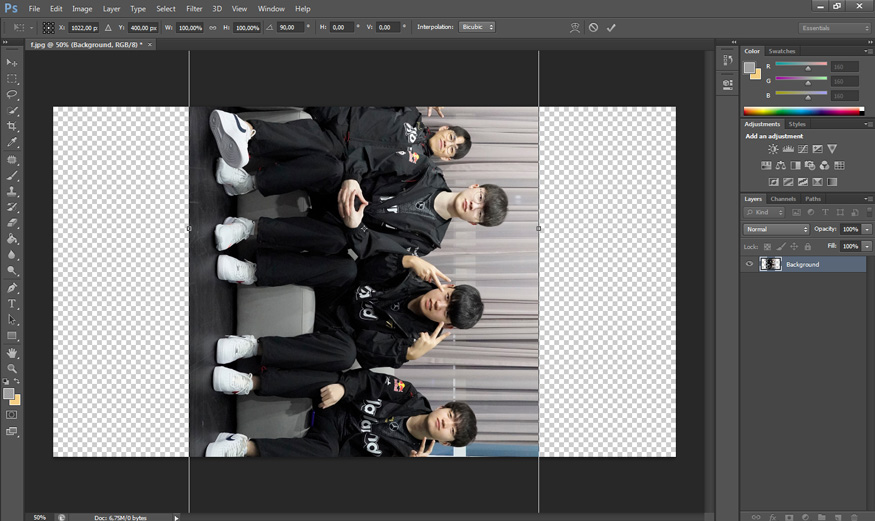Select the Crop tool
The image size is (875, 521).
12,126
